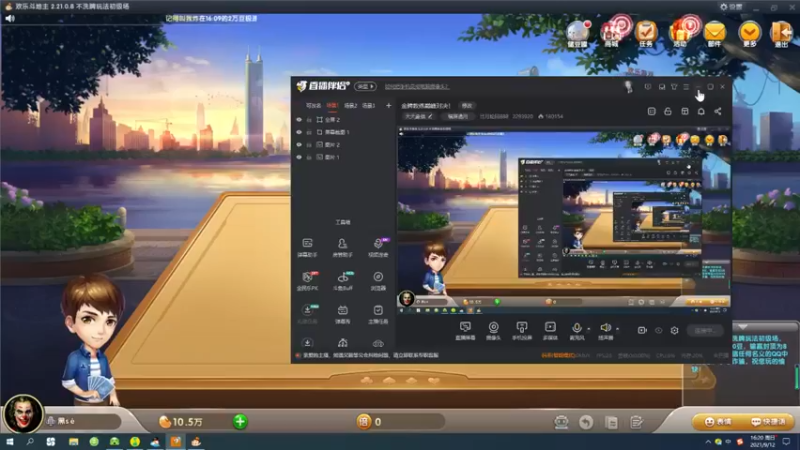Toggle preview visibility eye in stream toolbar
800x450 pixels.
[x=659, y=331]
